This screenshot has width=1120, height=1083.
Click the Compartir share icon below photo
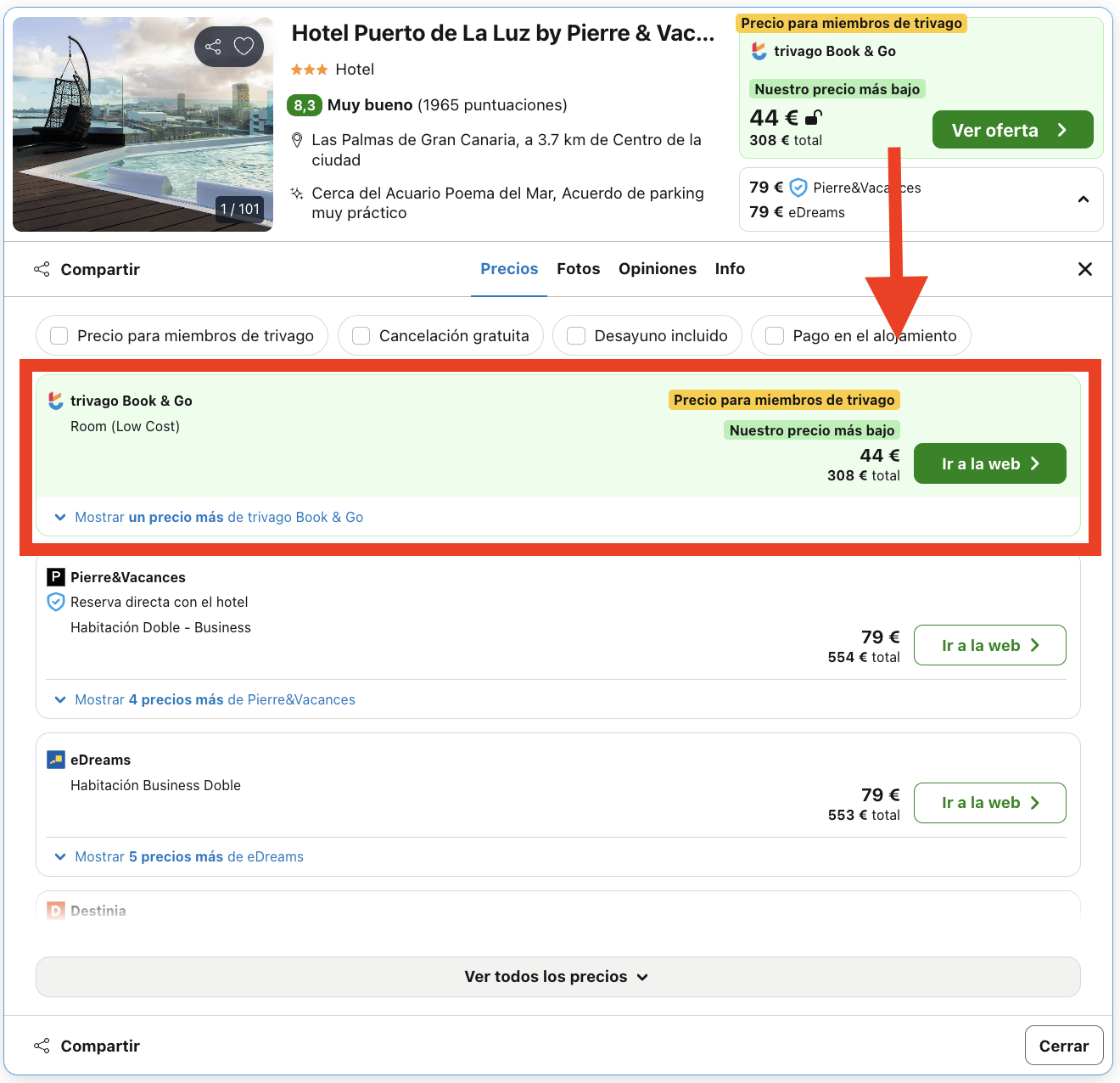42,269
